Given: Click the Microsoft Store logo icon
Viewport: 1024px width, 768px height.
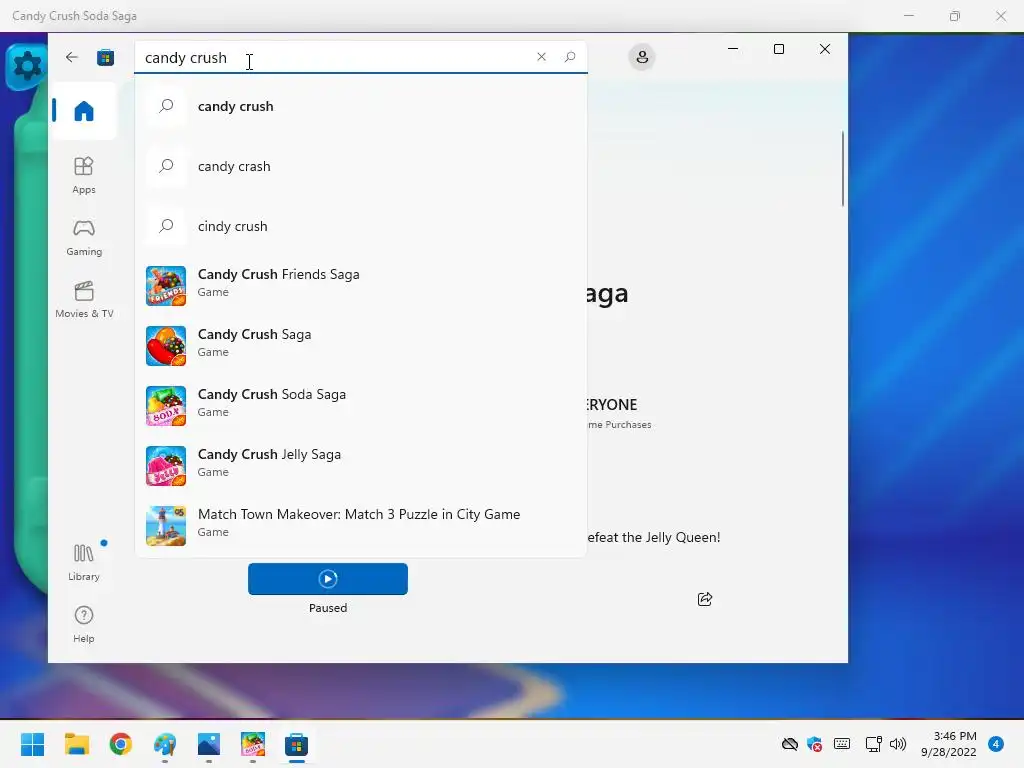Looking at the screenshot, I should pyautogui.click(x=105, y=57).
